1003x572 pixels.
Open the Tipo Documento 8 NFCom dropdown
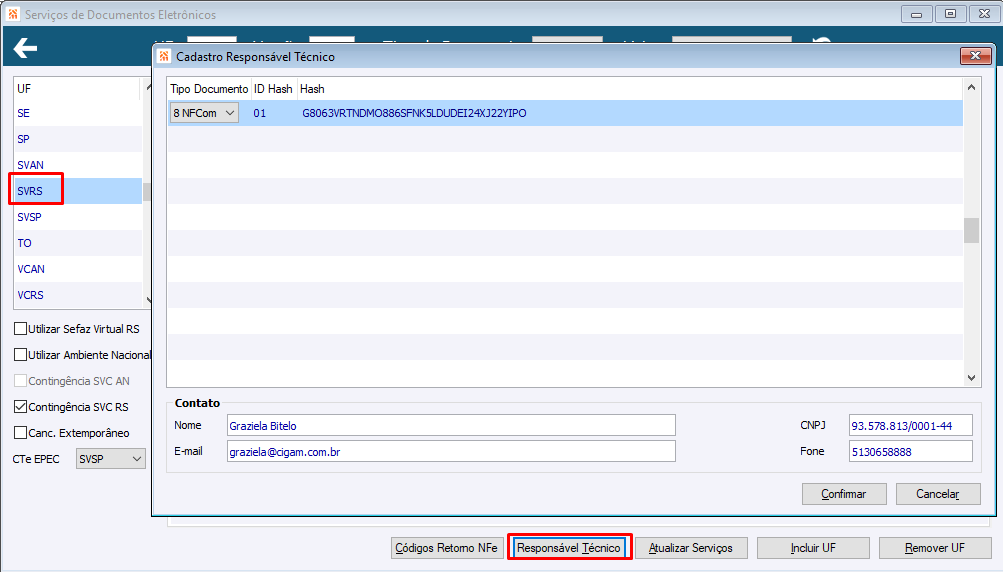click(204, 113)
